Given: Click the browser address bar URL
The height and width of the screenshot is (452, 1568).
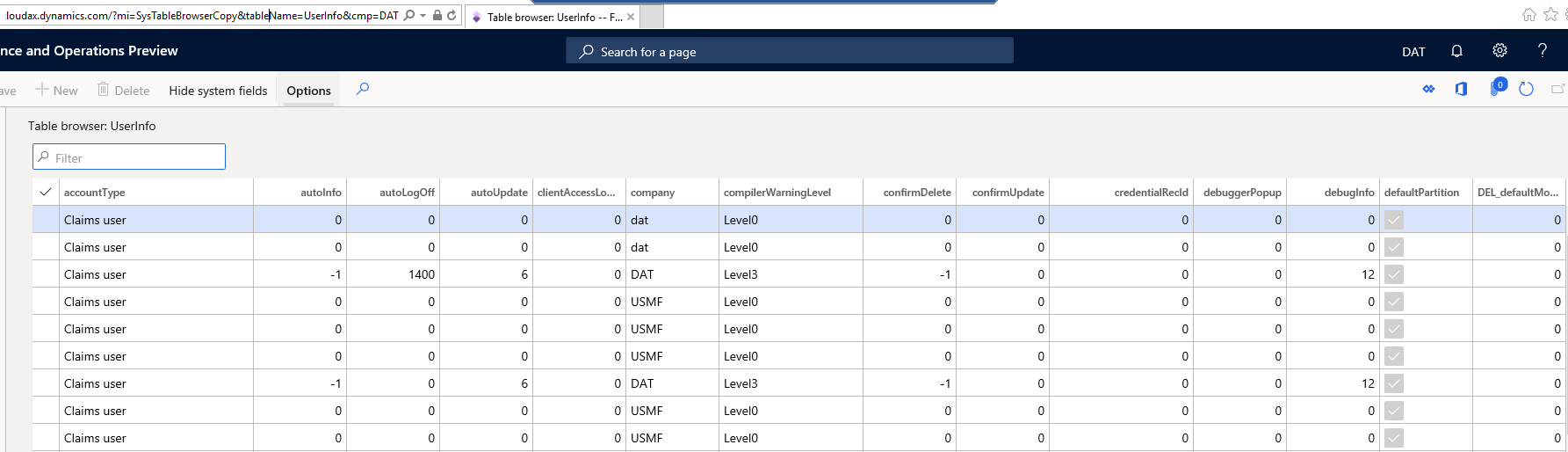Looking at the screenshot, I should pyautogui.click(x=202, y=15).
